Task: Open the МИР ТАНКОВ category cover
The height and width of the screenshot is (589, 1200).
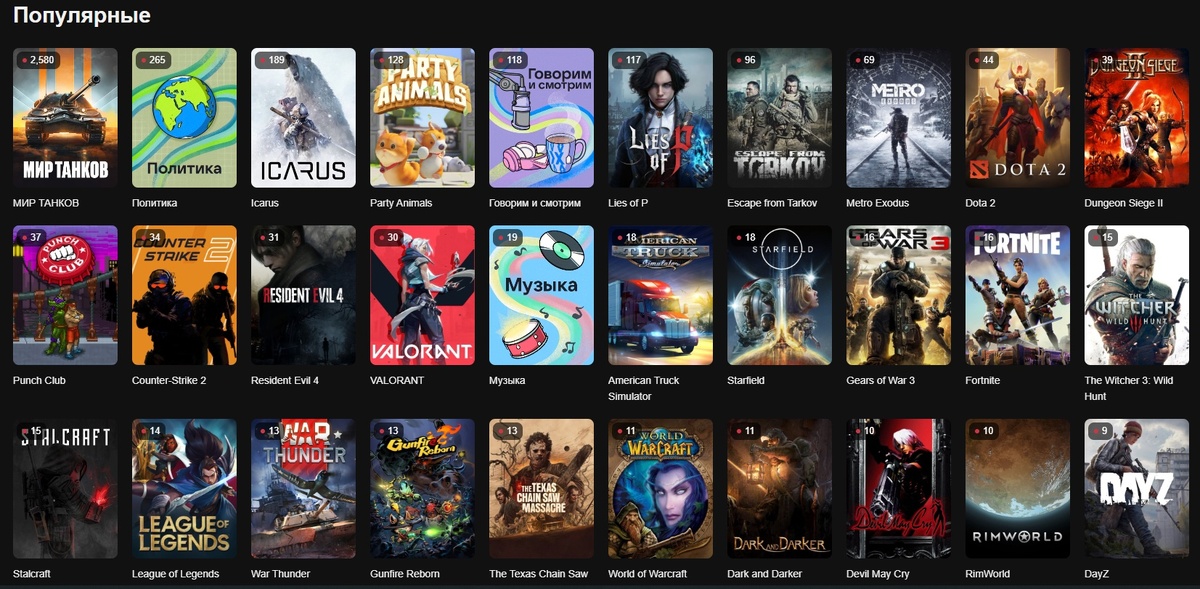Action: coord(65,118)
